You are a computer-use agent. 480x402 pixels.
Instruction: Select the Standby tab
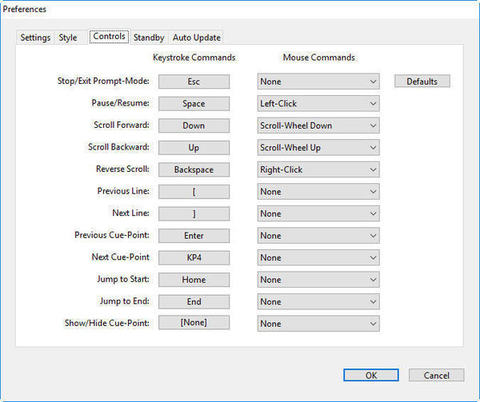pyautogui.click(x=149, y=37)
